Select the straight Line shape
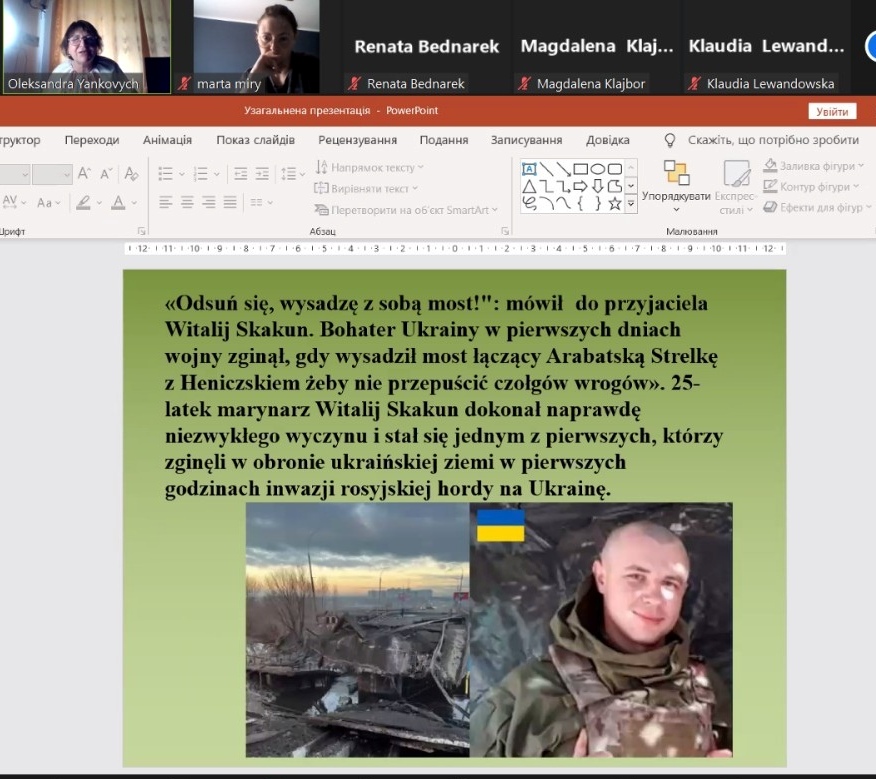The height and width of the screenshot is (779, 876). coord(546,169)
